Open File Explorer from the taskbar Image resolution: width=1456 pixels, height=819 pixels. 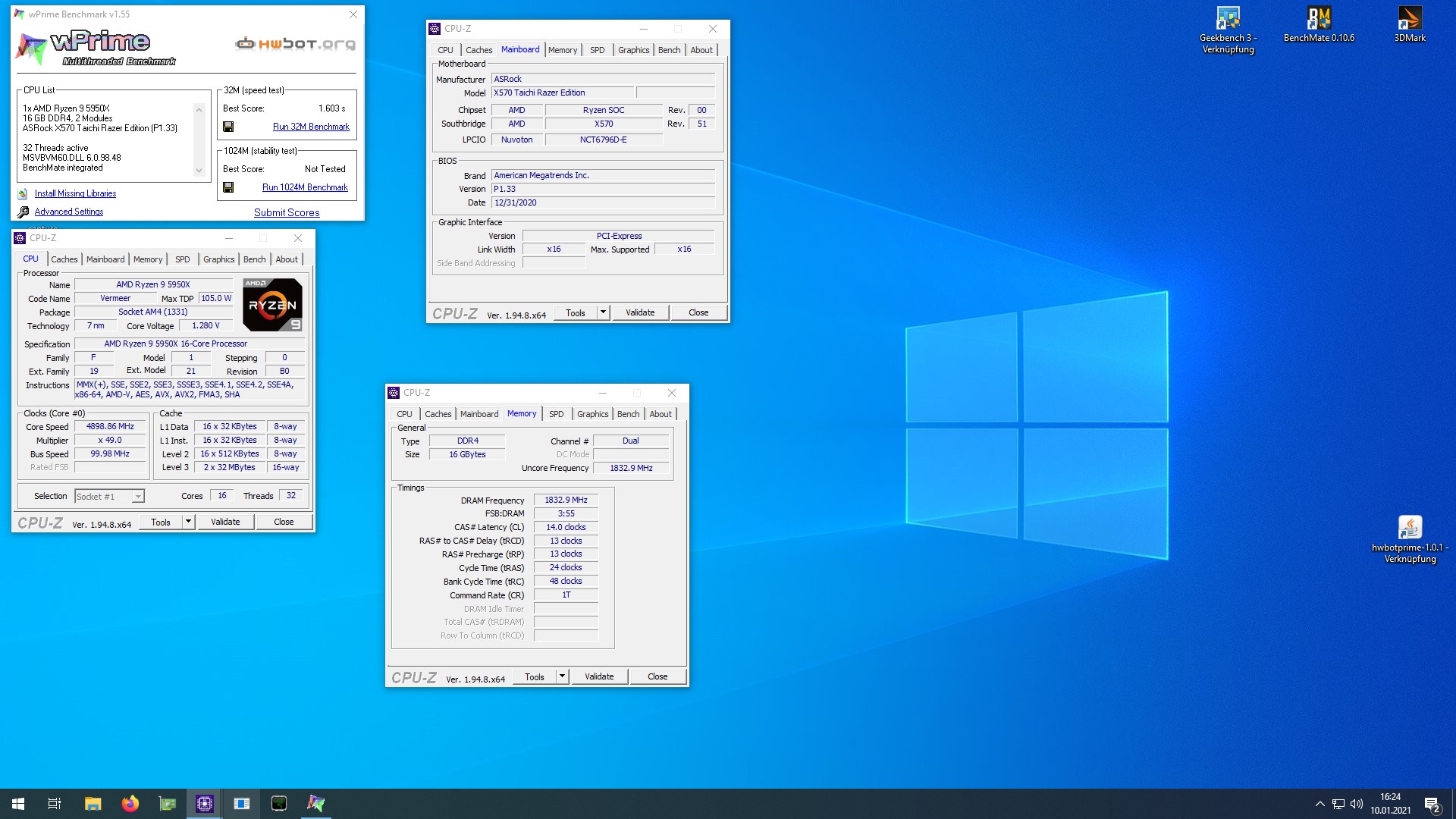coord(93,804)
